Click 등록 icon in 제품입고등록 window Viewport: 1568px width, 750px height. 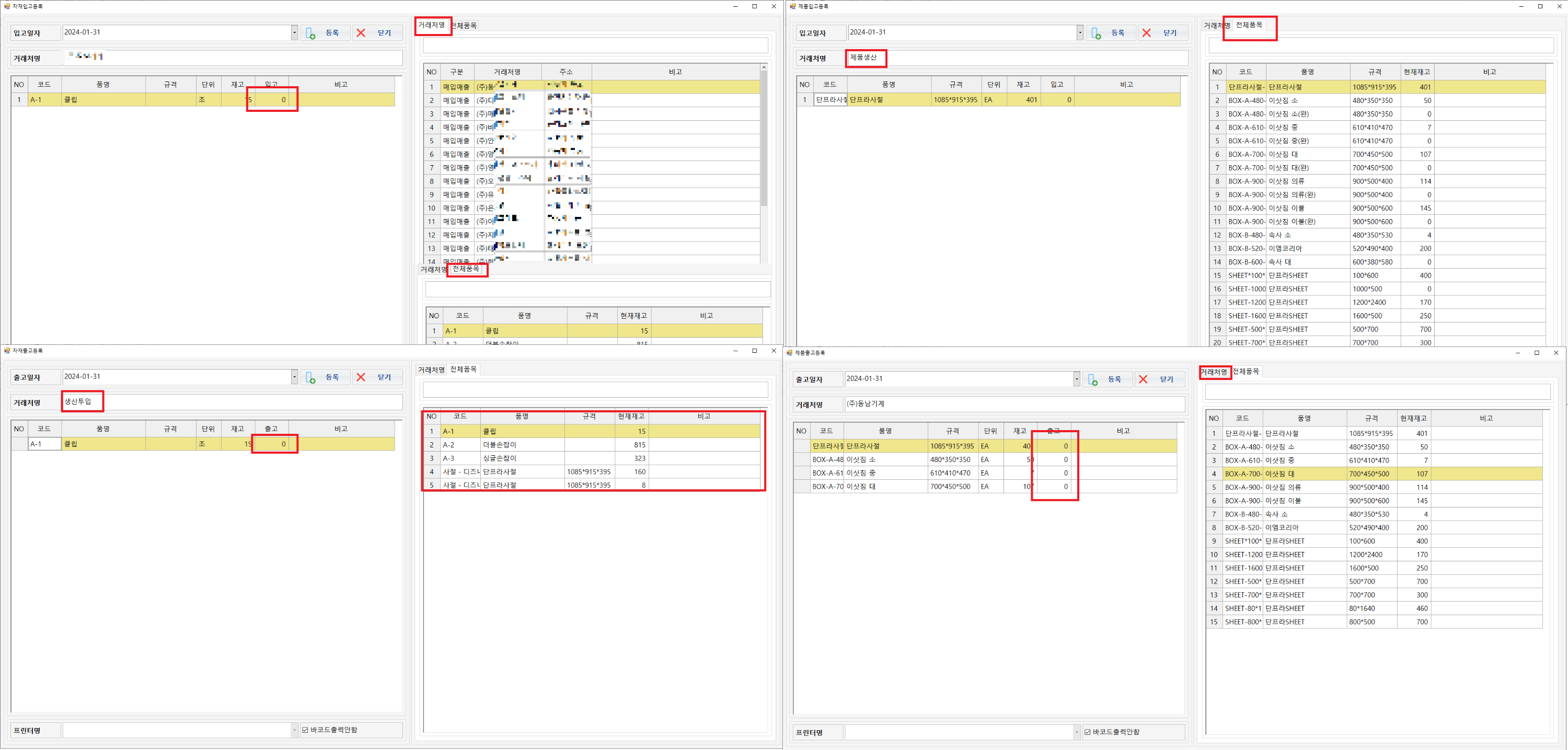click(1096, 33)
